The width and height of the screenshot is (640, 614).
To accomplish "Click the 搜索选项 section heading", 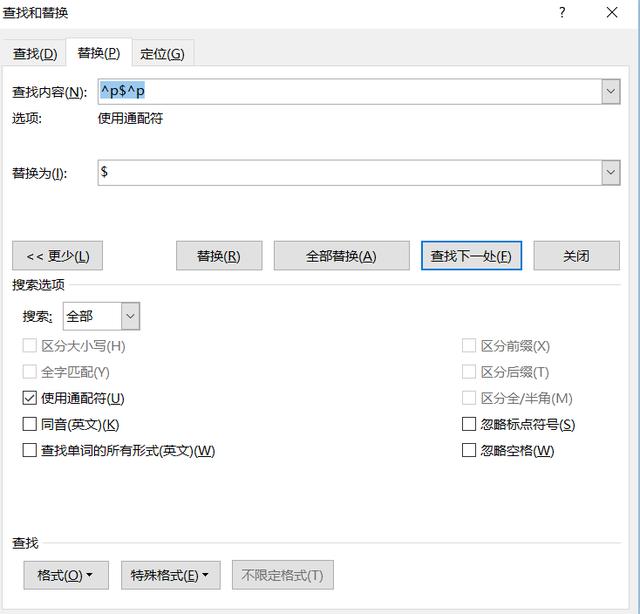I will 38,285.
